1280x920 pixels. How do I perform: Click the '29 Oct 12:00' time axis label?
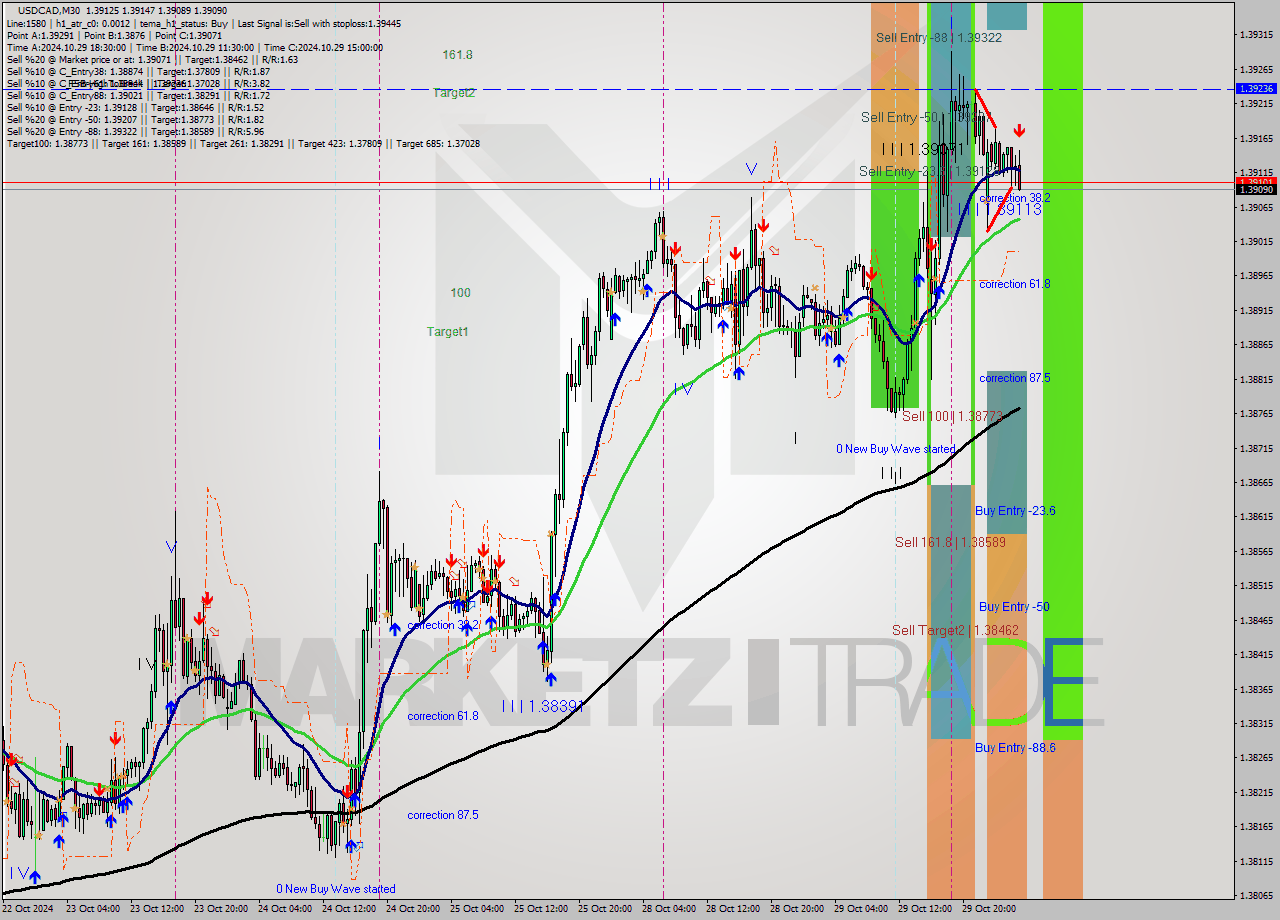(925, 909)
